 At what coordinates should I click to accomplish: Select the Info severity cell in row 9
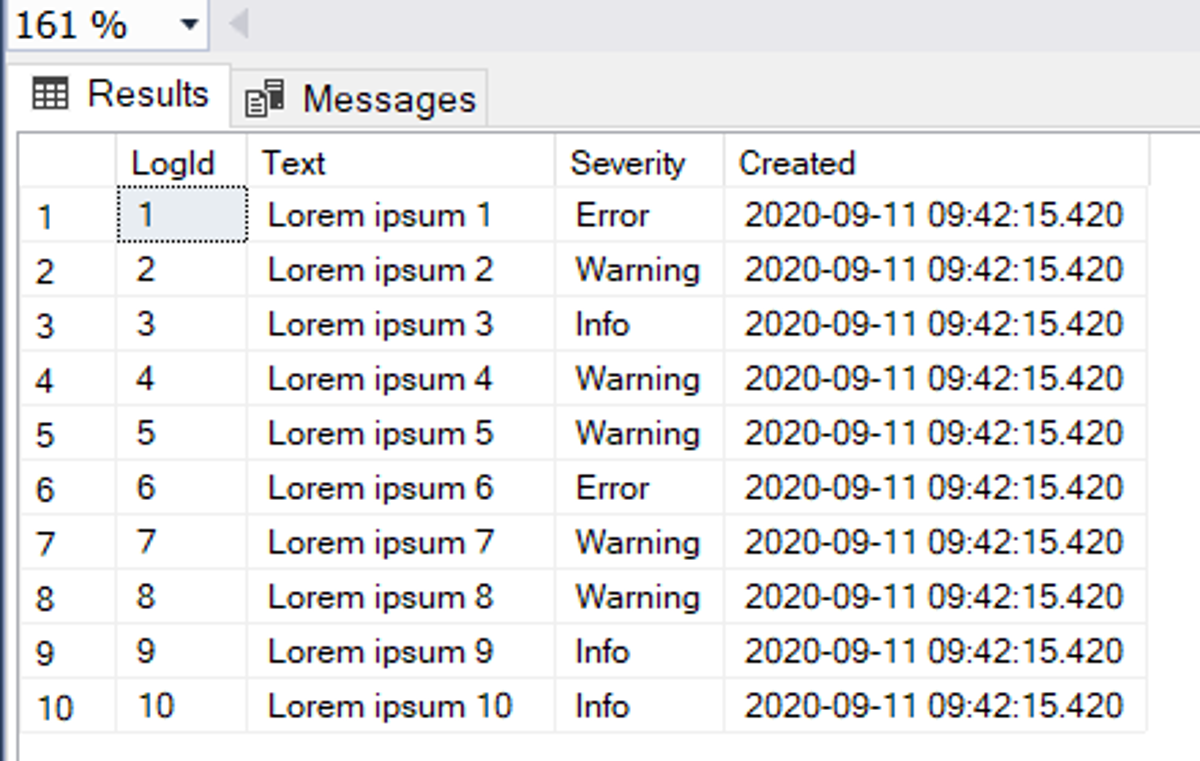click(x=638, y=652)
